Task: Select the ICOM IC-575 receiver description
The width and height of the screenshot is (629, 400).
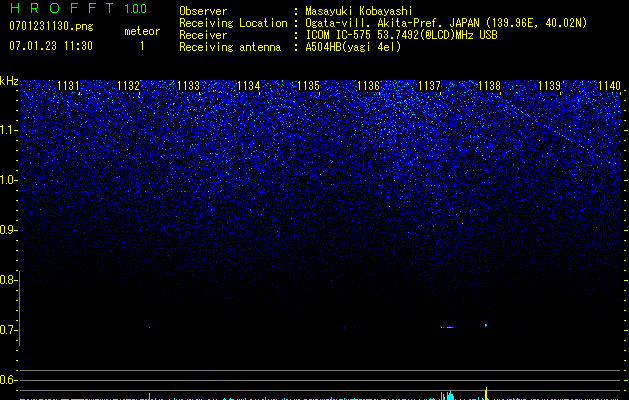Action: coord(401,35)
